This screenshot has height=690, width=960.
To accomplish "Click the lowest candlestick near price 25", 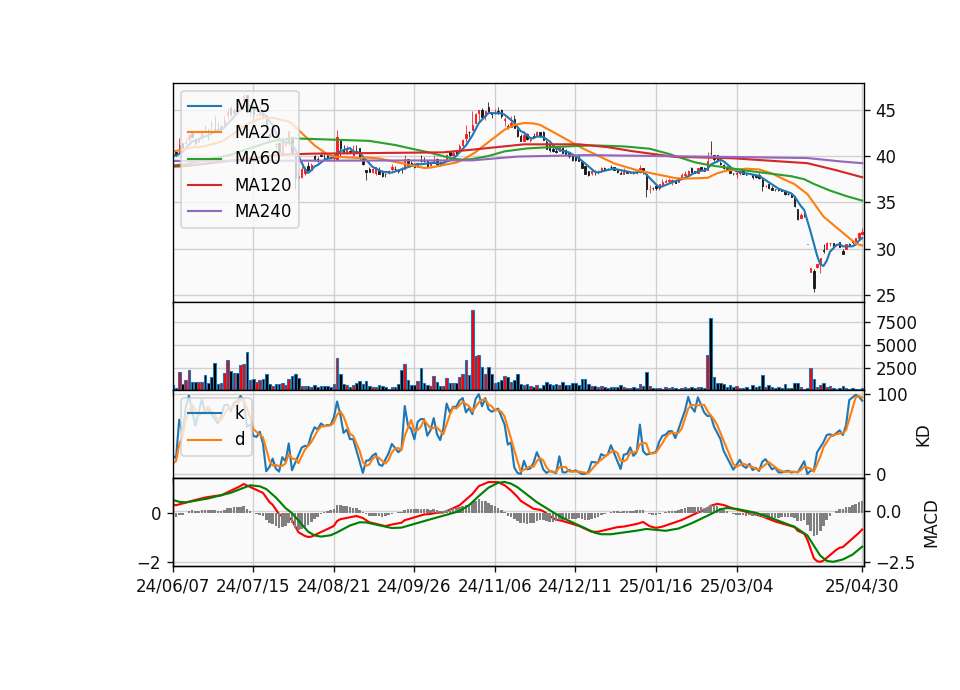I will pyautogui.click(x=814, y=281).
